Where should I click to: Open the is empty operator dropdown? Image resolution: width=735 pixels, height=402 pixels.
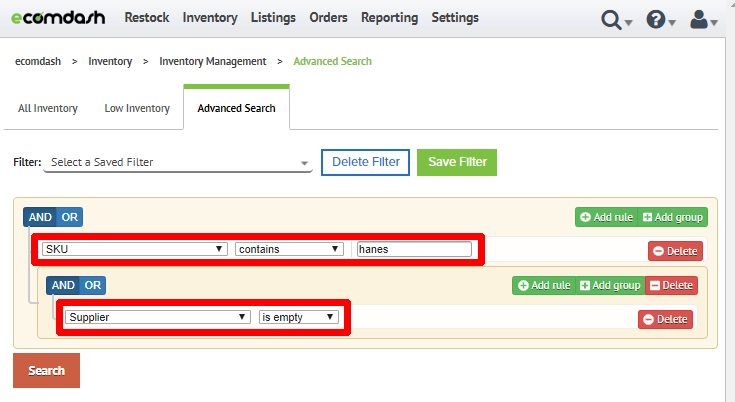coord(299,317)
